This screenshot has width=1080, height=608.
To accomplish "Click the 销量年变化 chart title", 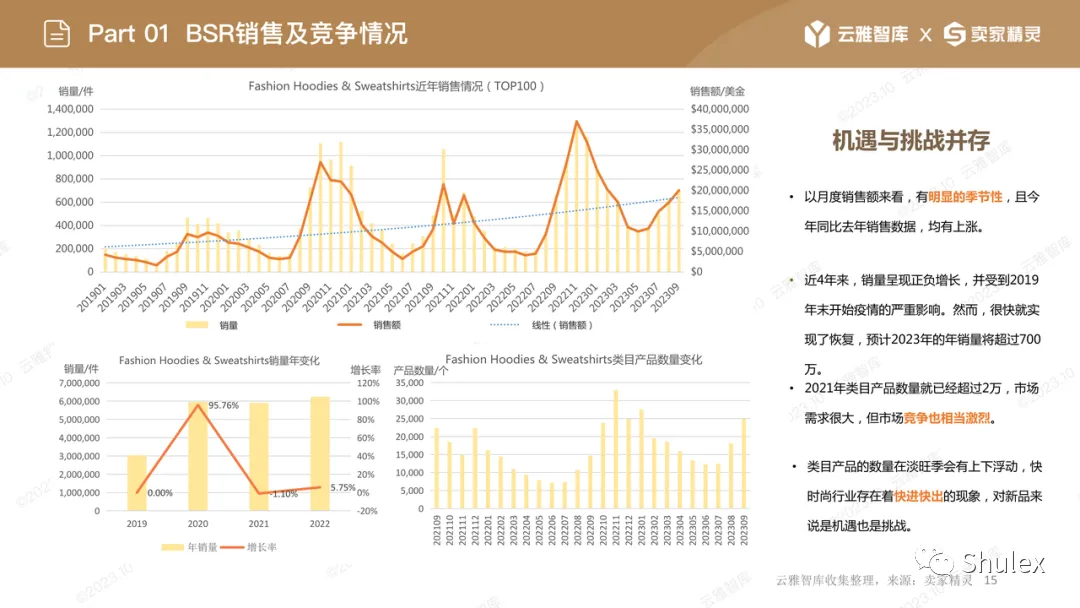I will [x=219, y=361].
